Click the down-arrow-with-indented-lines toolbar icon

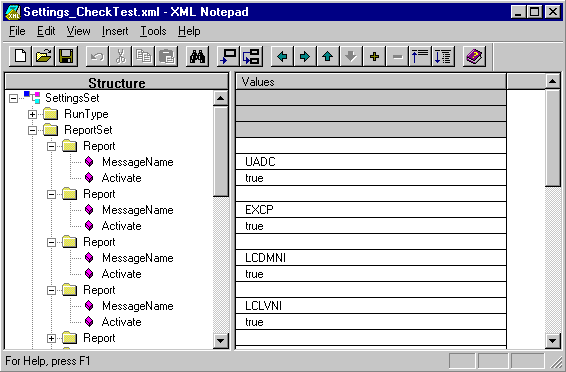tap(443, 56)
